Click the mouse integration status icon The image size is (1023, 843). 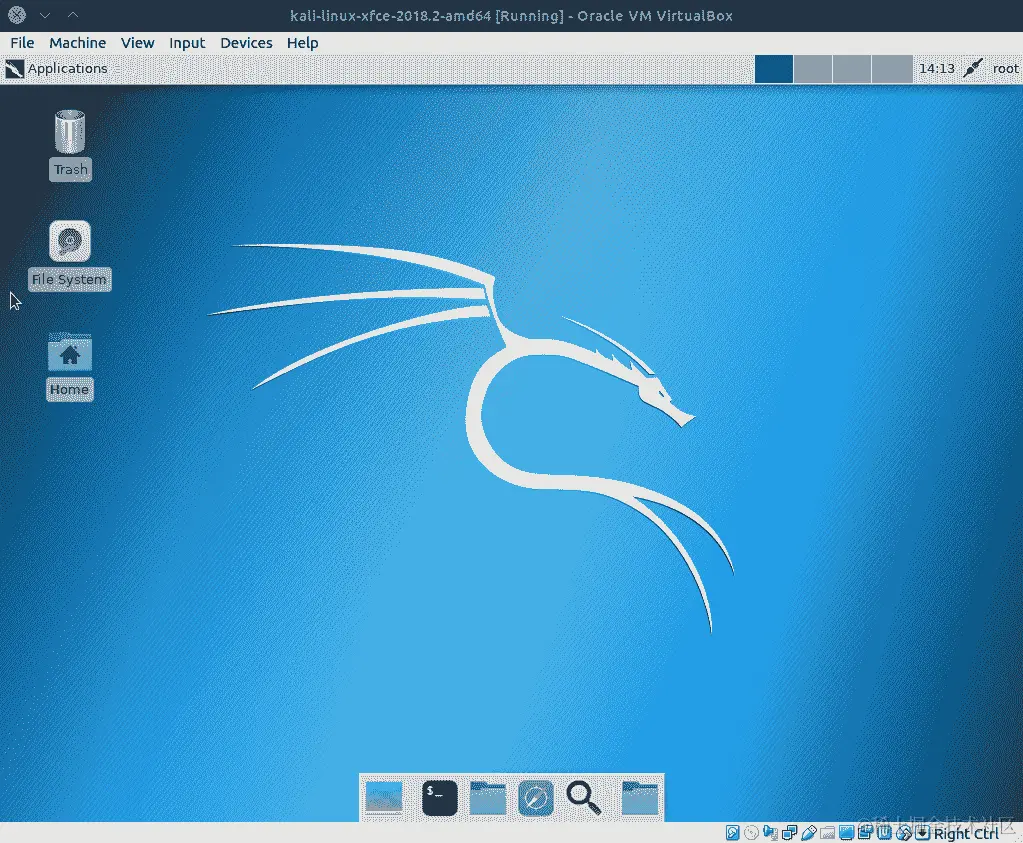904,833
